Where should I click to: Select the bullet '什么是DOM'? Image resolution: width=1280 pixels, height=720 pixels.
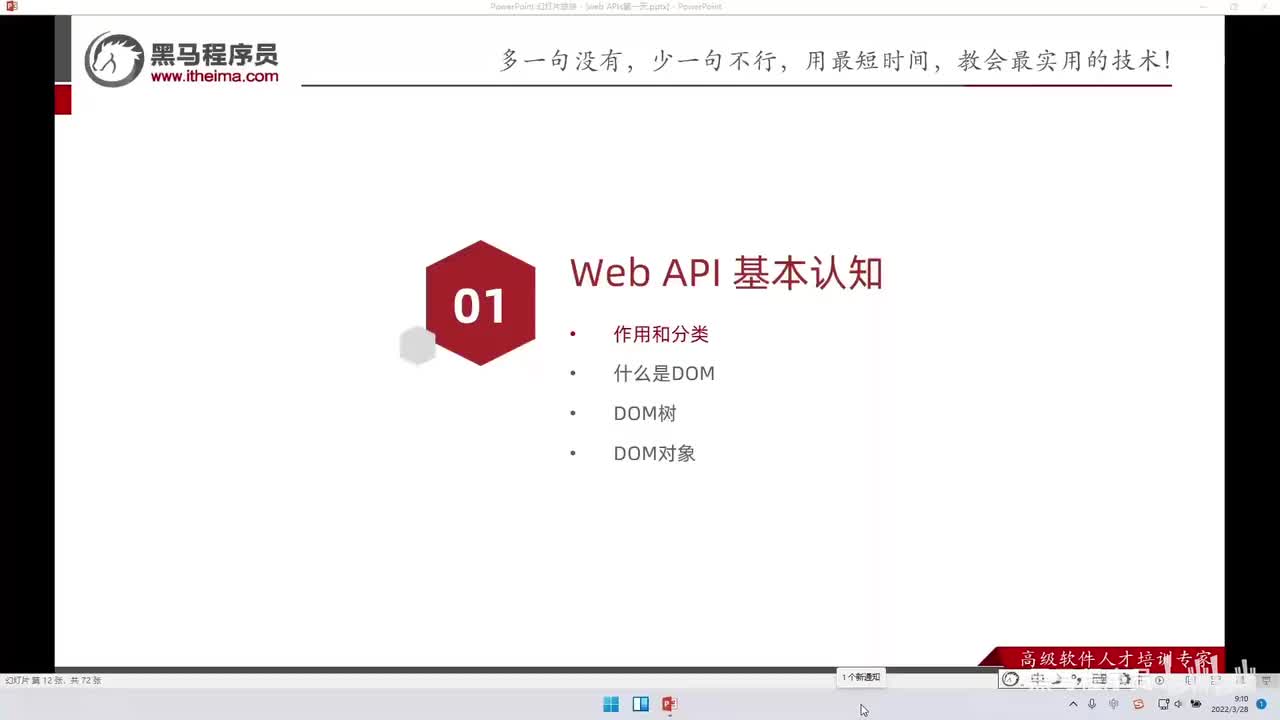point(664,374)
